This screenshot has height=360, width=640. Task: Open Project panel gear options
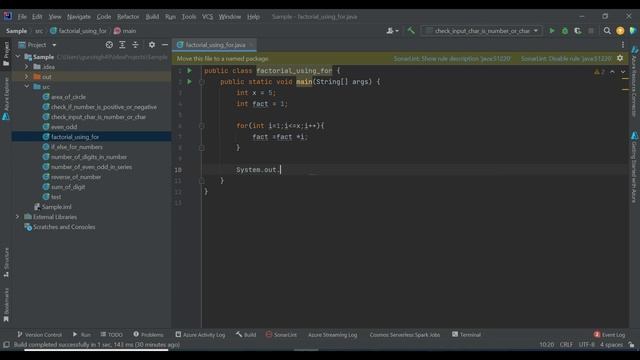pyautogui.click(x=151, y=45)
